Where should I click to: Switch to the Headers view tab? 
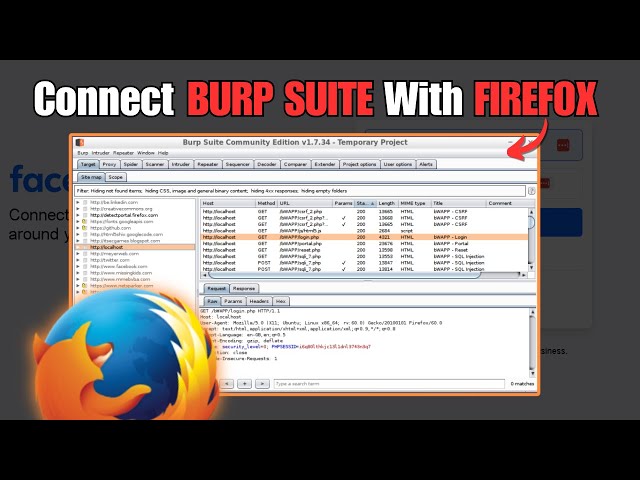[x=259, y=301]
